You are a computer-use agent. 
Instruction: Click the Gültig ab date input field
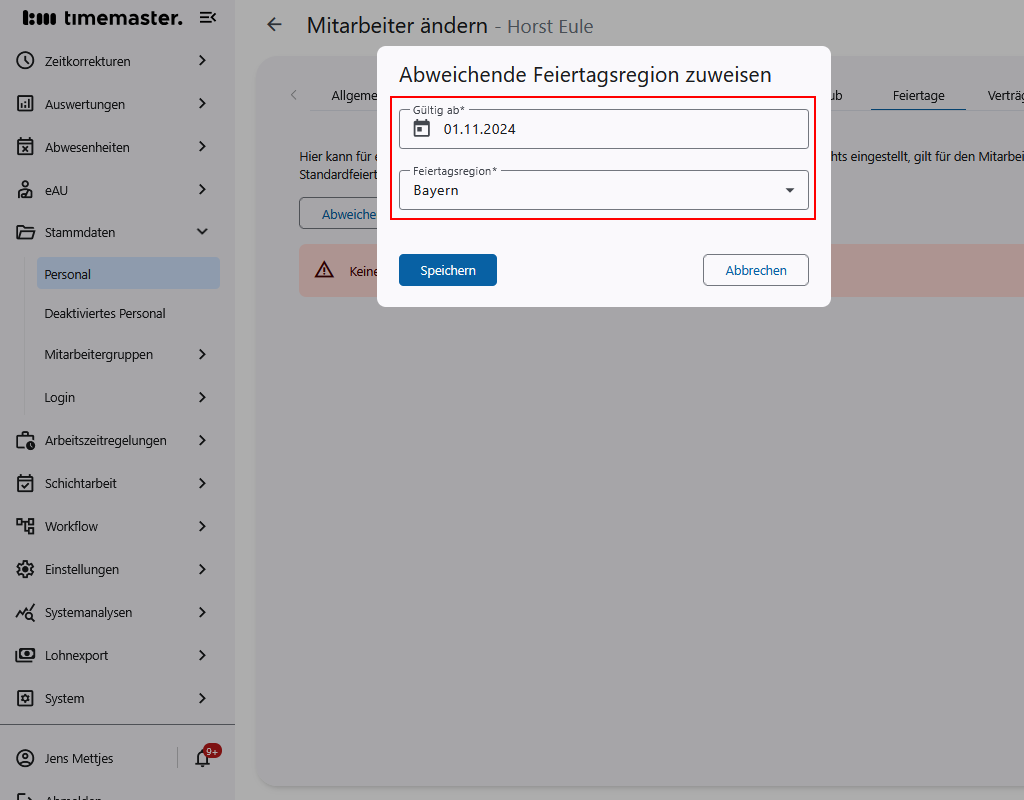(620, 129)
